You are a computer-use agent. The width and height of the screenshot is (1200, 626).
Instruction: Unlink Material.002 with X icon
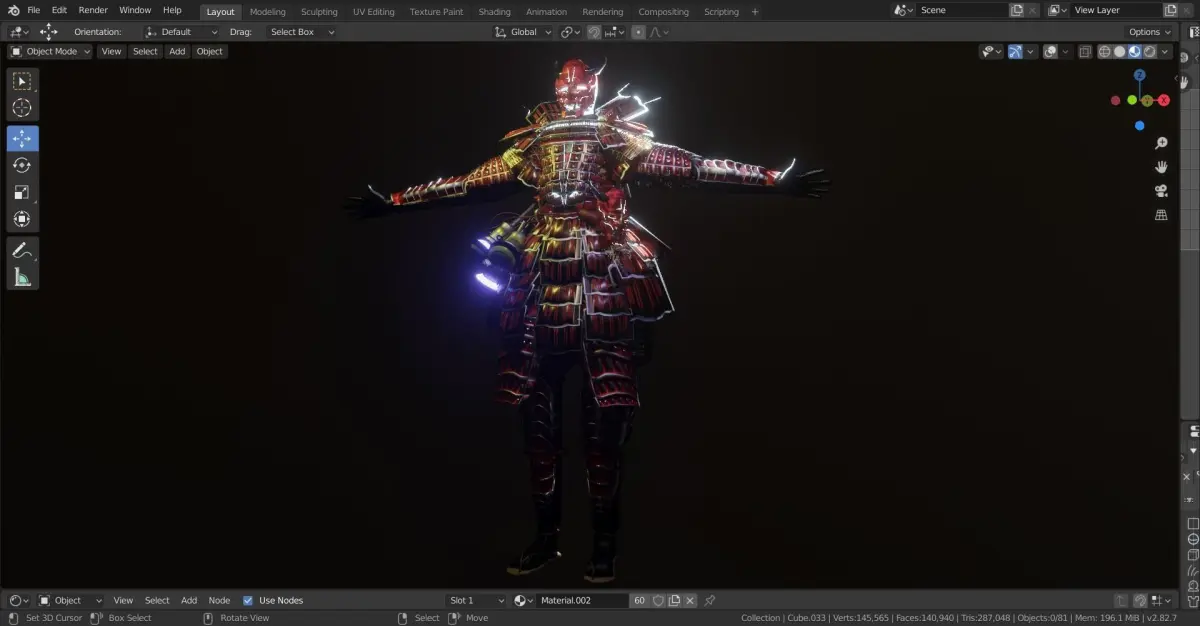click(x=691, y=600)
